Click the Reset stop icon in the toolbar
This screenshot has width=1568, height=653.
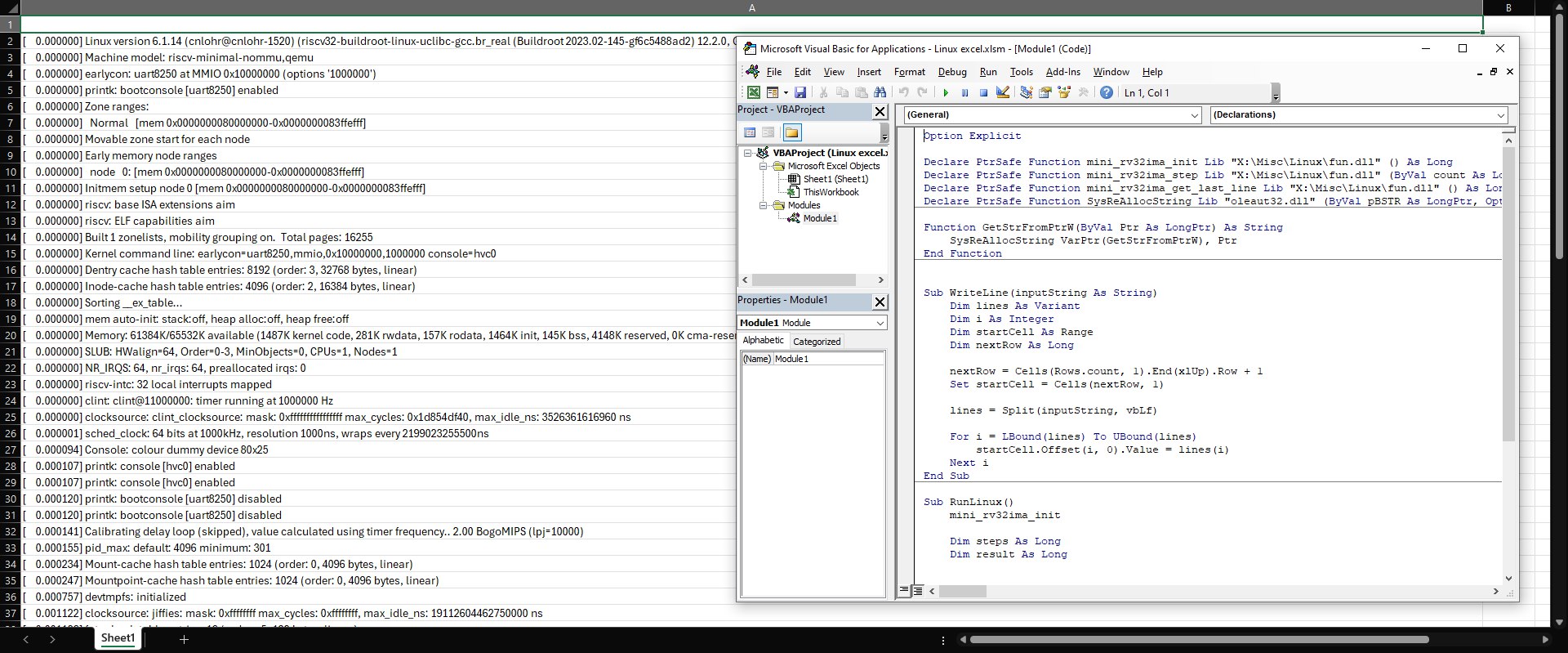(983, 93)
